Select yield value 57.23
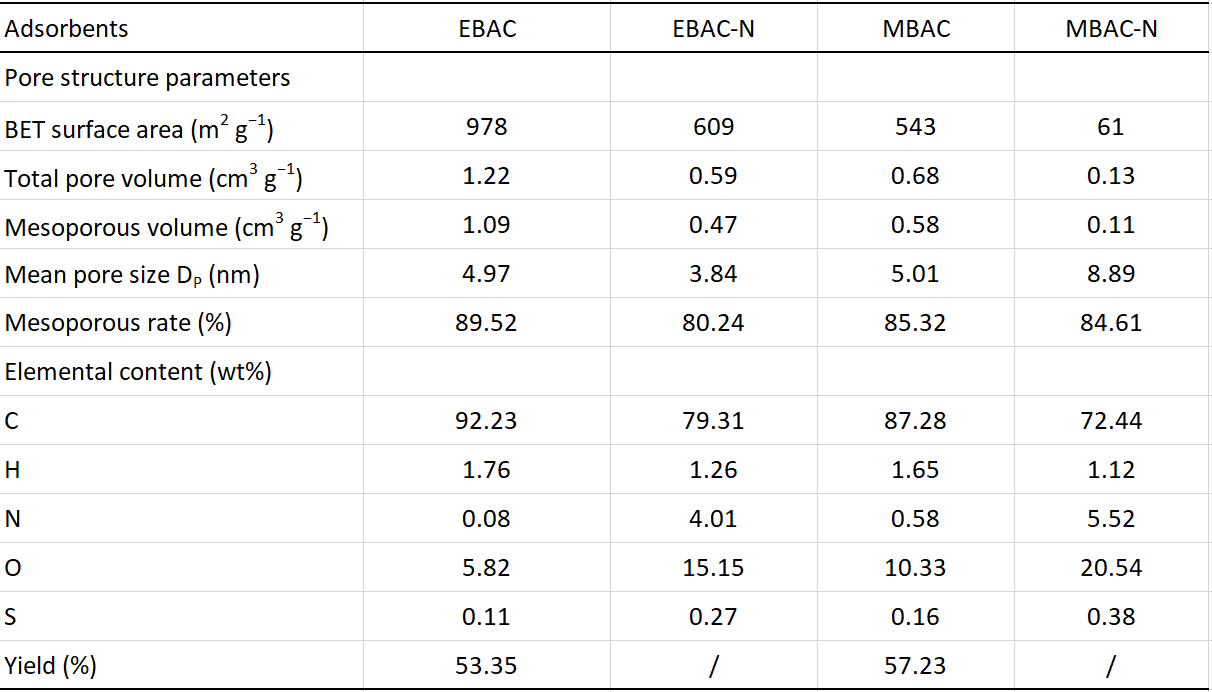Viewport: 1212px width, 692px height. tap(916, 666)
